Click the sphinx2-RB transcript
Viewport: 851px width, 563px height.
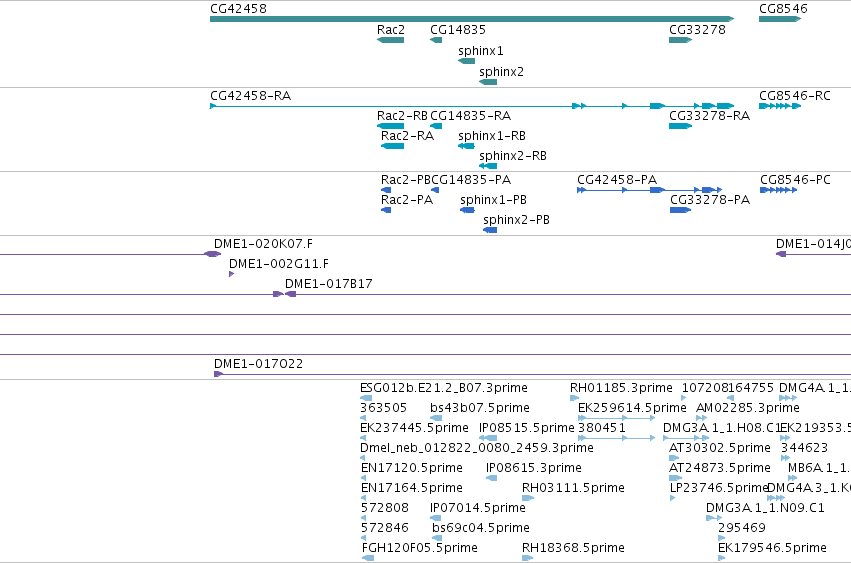[488, 166]
